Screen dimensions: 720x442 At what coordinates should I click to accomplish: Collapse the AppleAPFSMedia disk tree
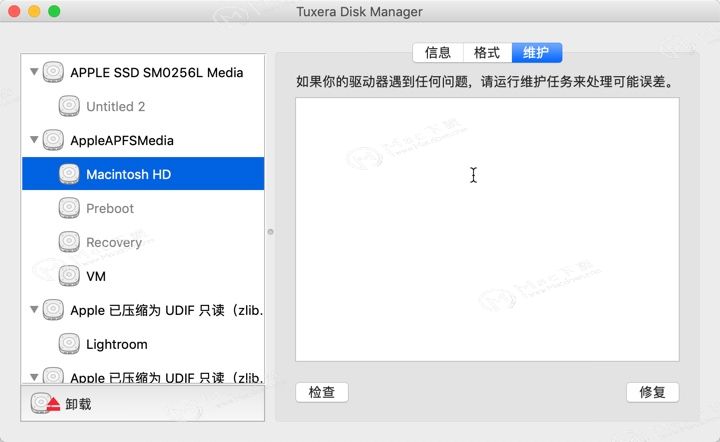pos(34,140)
